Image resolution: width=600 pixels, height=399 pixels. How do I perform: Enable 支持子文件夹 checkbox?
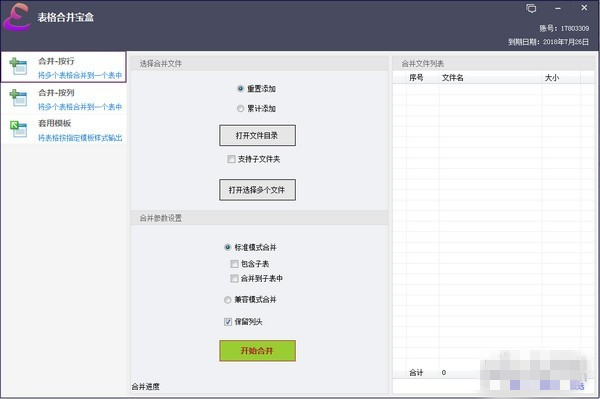(x=231, y=159)
